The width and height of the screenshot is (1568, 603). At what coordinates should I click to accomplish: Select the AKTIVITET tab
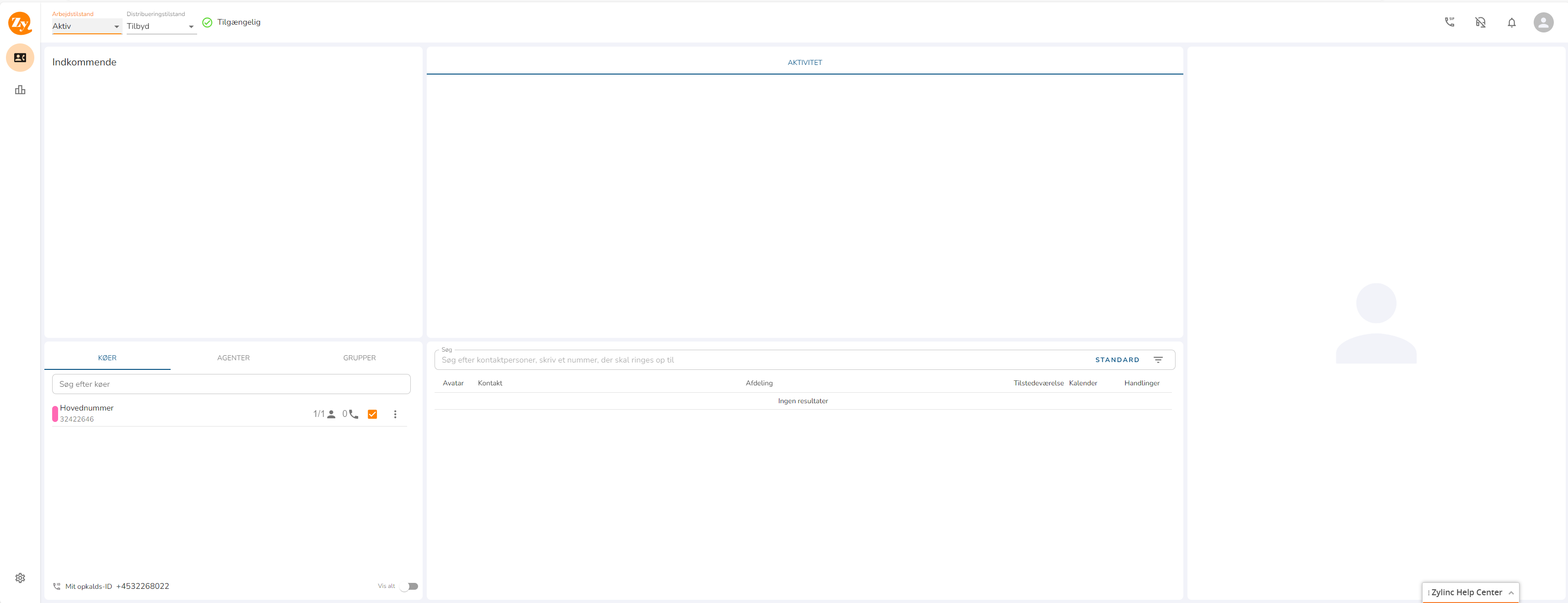click(x=805, y=63)
